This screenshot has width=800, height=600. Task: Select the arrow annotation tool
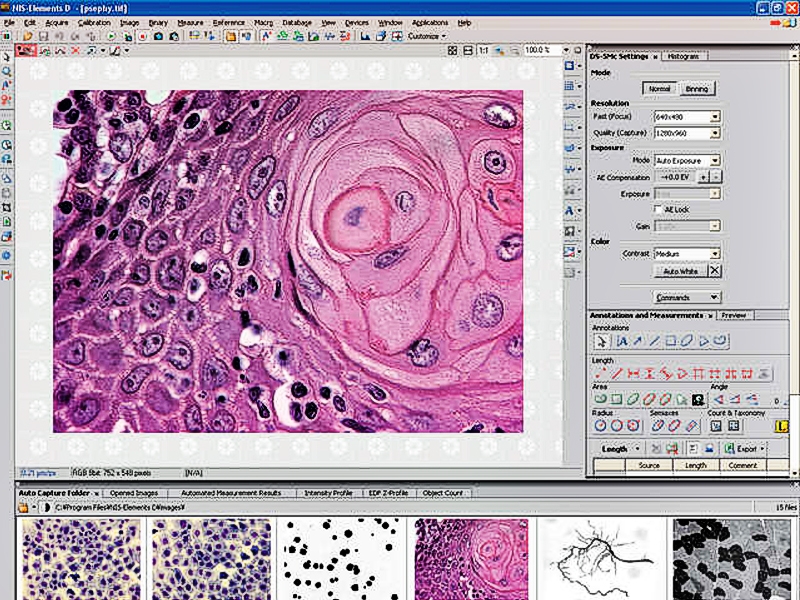point(639,341)
